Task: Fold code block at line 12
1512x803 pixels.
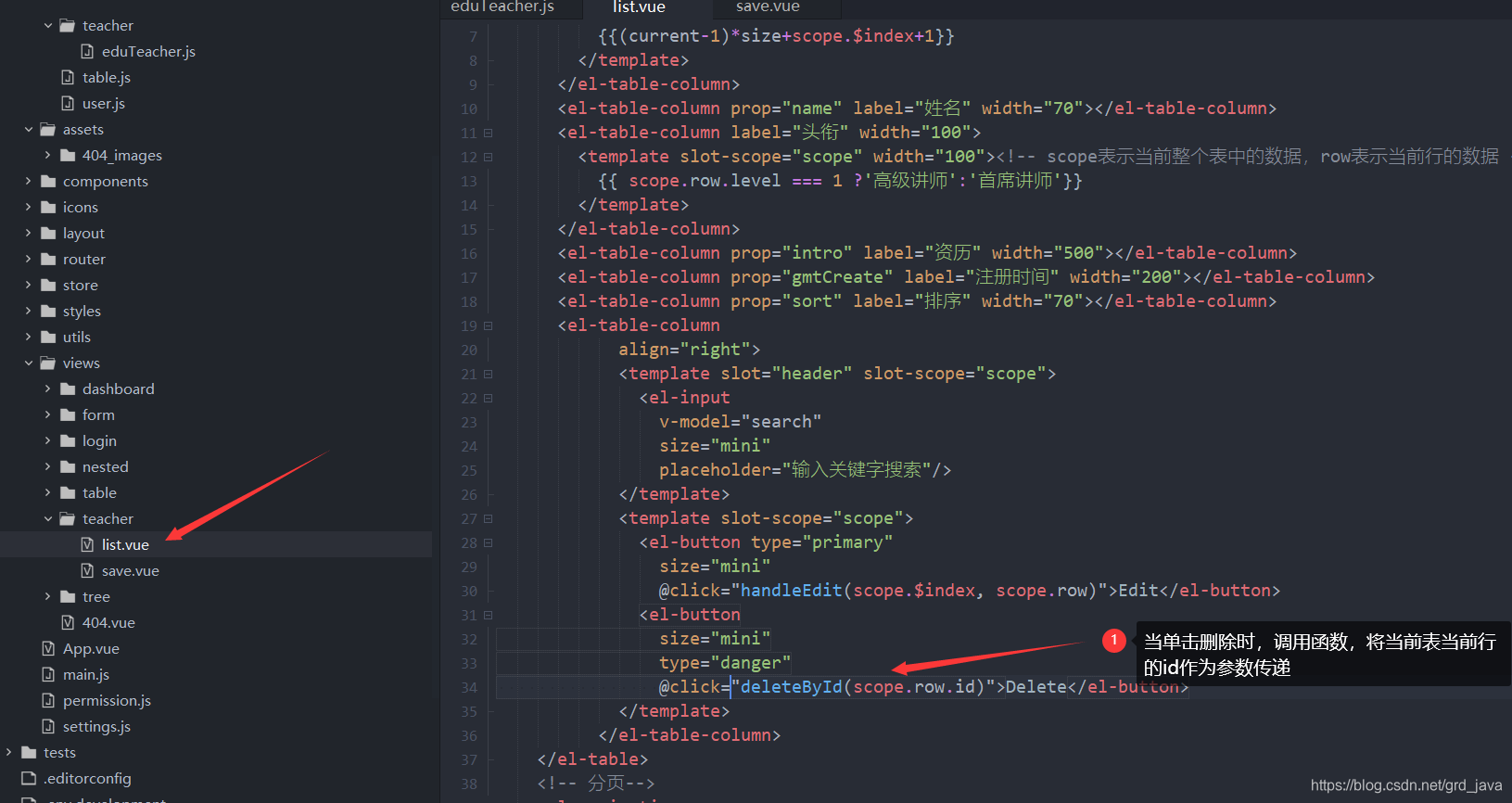Action: 489,158
